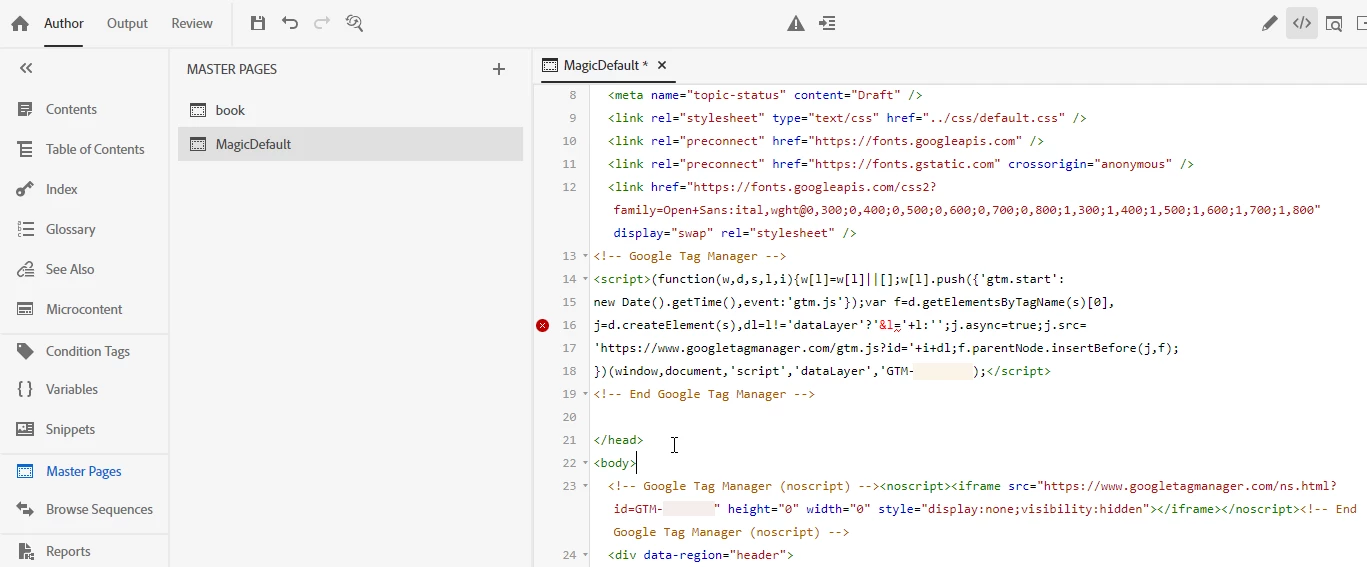Select the MagicDefault master page
The image size is (1367, 567).
click(350, 144)
